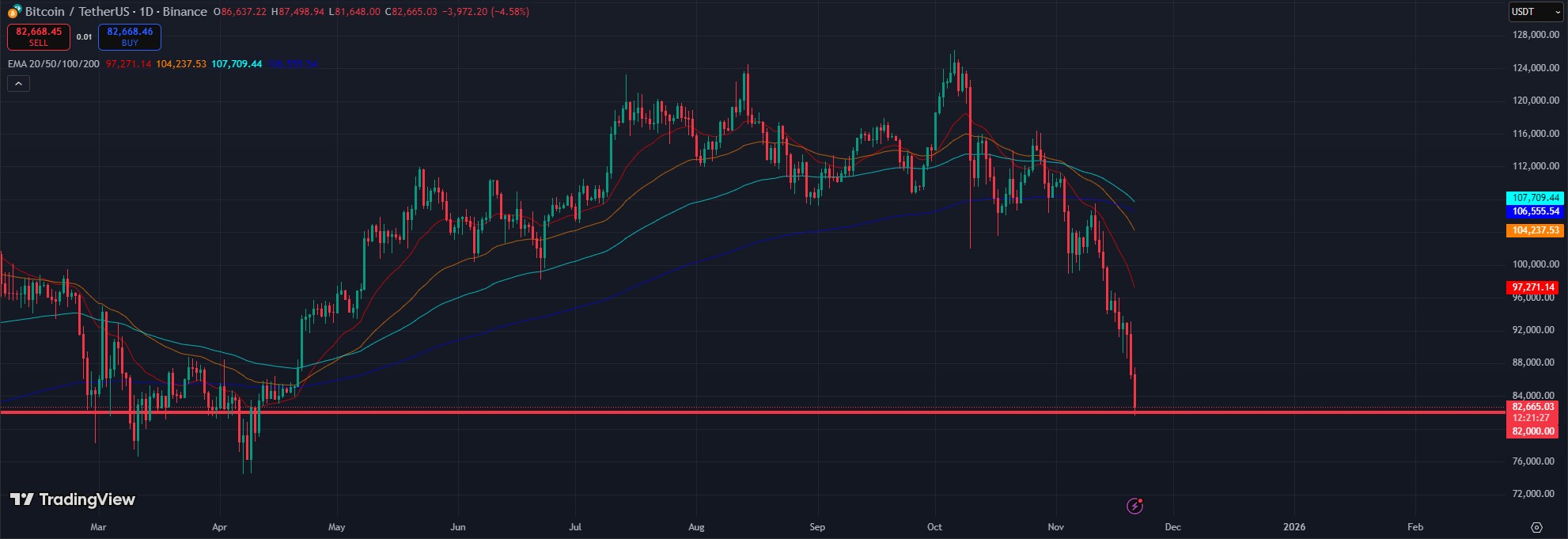The height and width of the screenshot is (539, 1568).
Task: Open the chart settings hexagon icon
Action: pos(1536,527)
